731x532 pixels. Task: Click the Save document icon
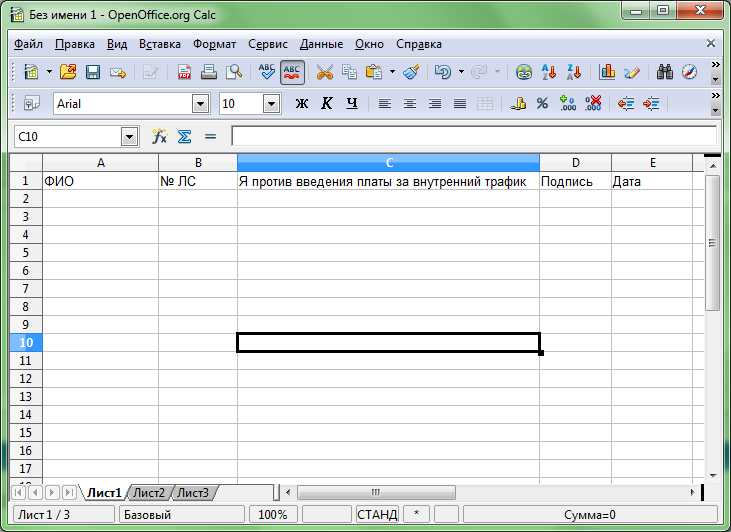pos(93,72)
